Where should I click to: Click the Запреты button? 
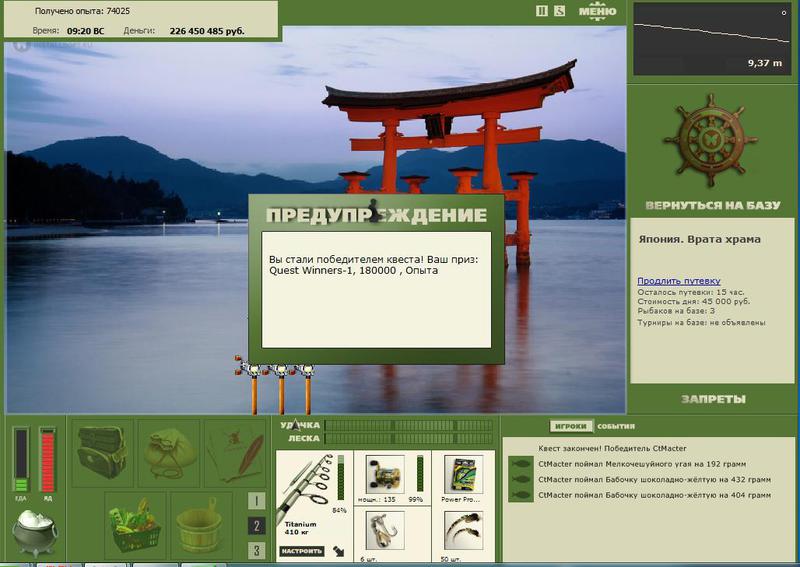coord(713,399)
